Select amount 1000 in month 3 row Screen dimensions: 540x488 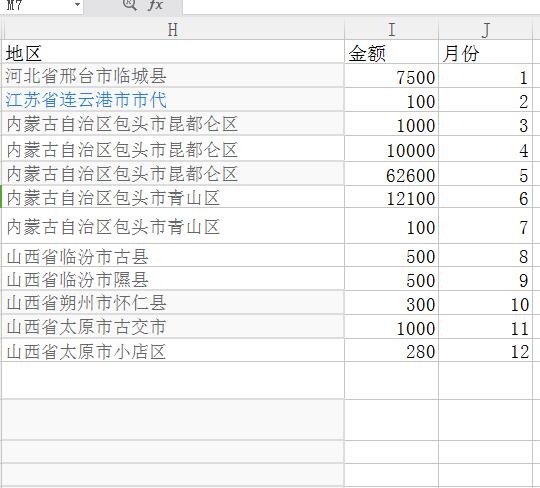click(x=392, y=124)
